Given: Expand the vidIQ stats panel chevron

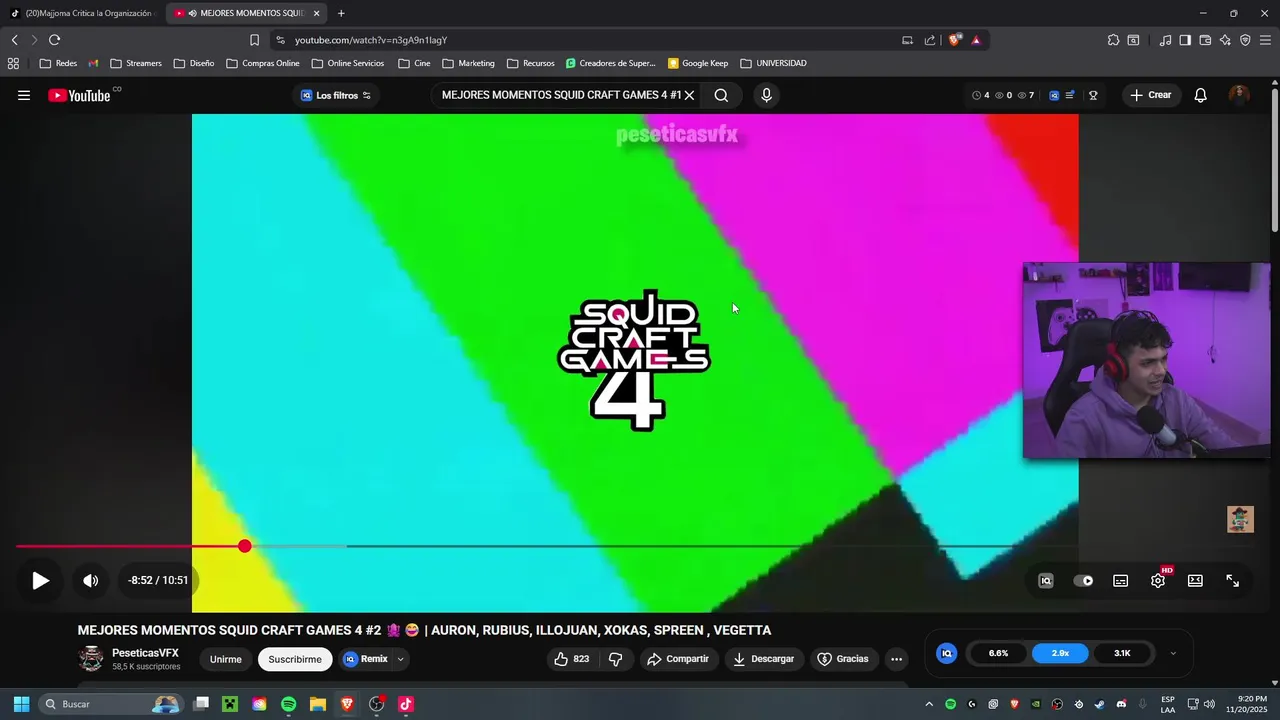Looking at the screenshot, I should point(1173,653).
